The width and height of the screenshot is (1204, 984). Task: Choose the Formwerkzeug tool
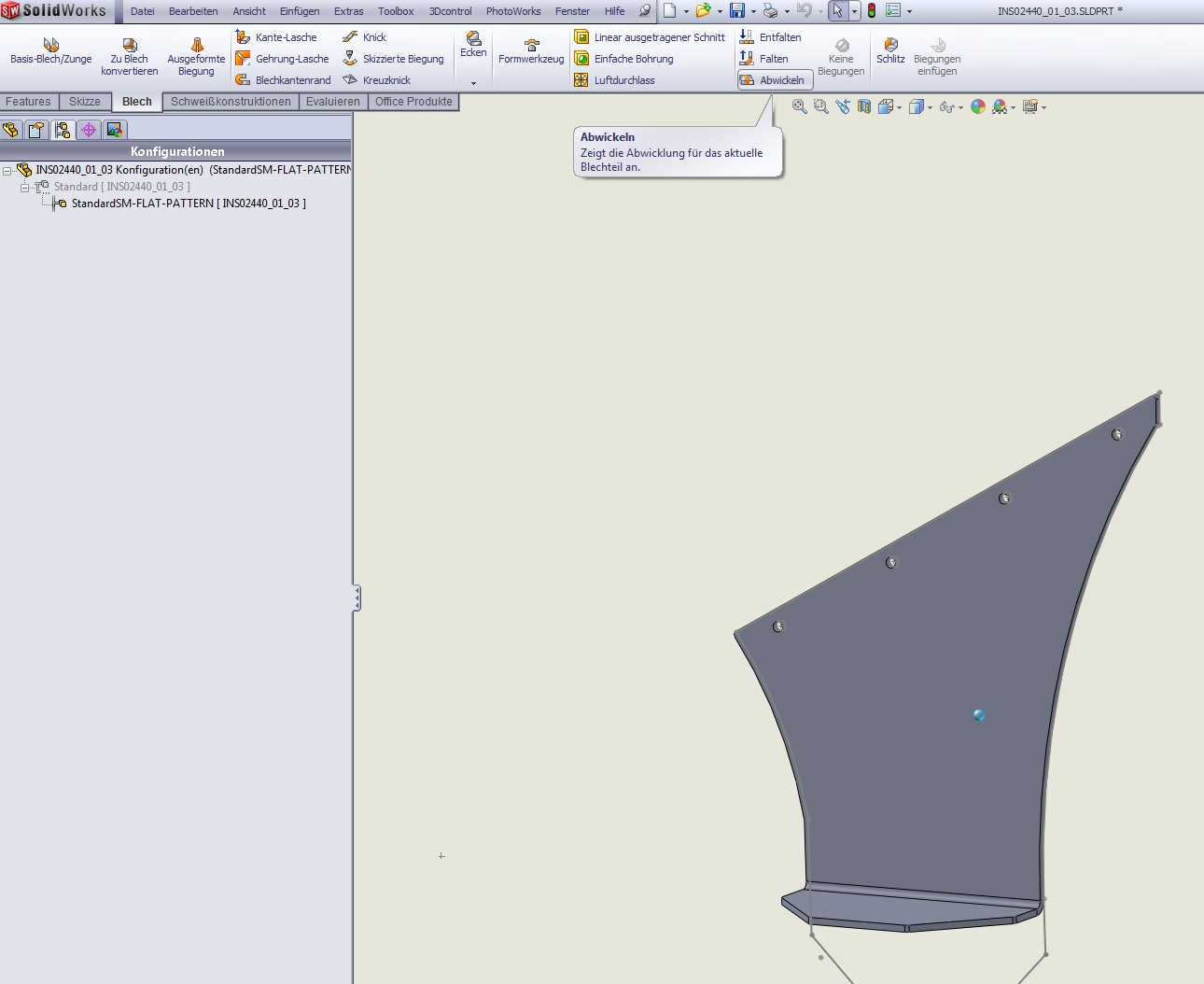click(x=531, y=51)
